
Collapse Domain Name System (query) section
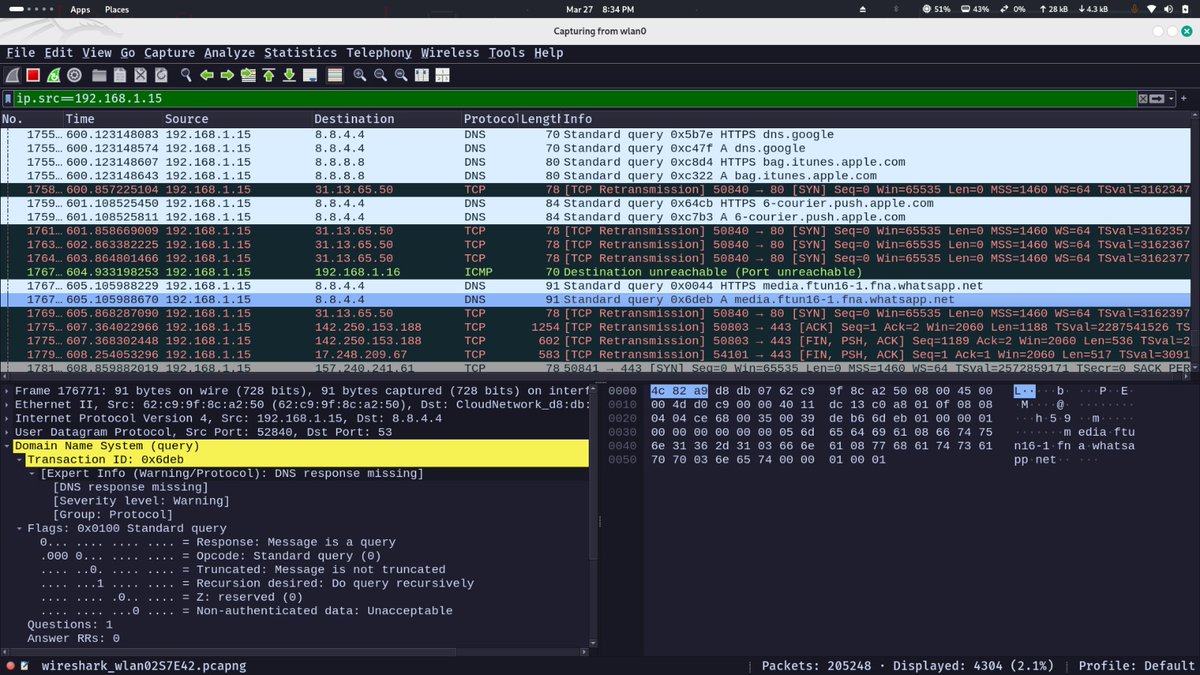click(x=8, y=445)
